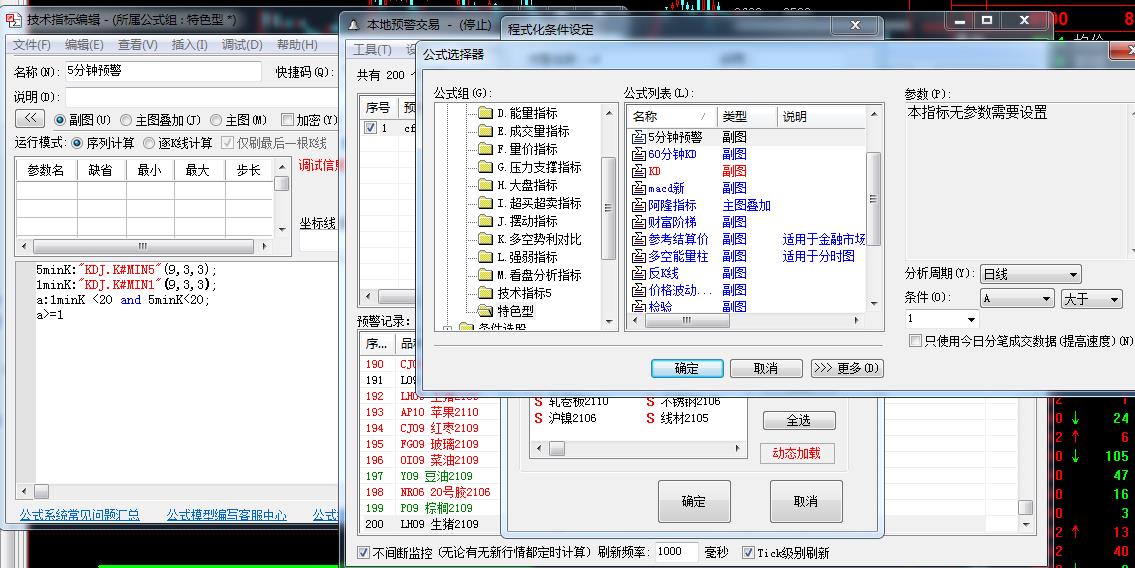1135x568 pixels.
Task: Open the 插入(I) menu
Action: [190, 45]
